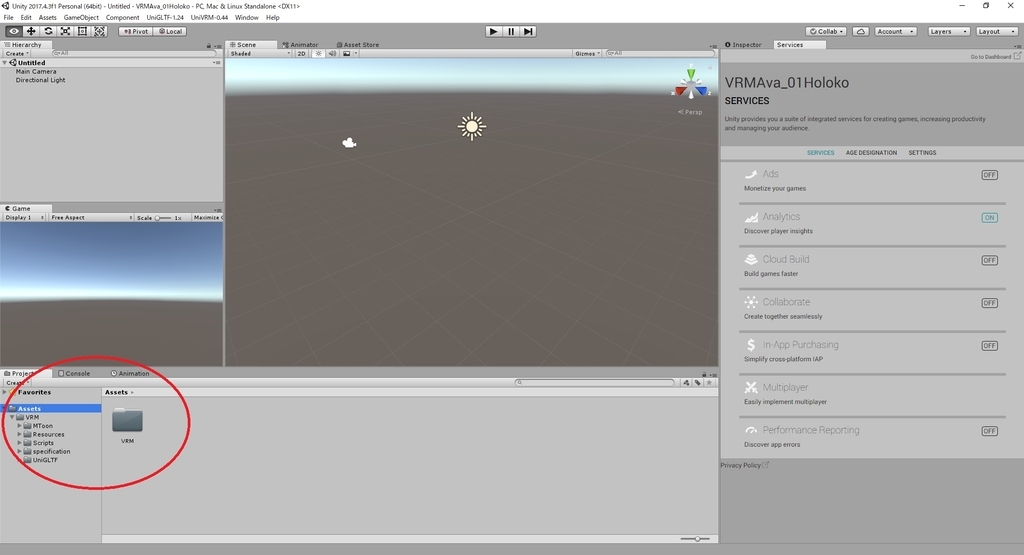Open the Free Aspect dropdown
The image size is (1024, 555).
(91, 217)
